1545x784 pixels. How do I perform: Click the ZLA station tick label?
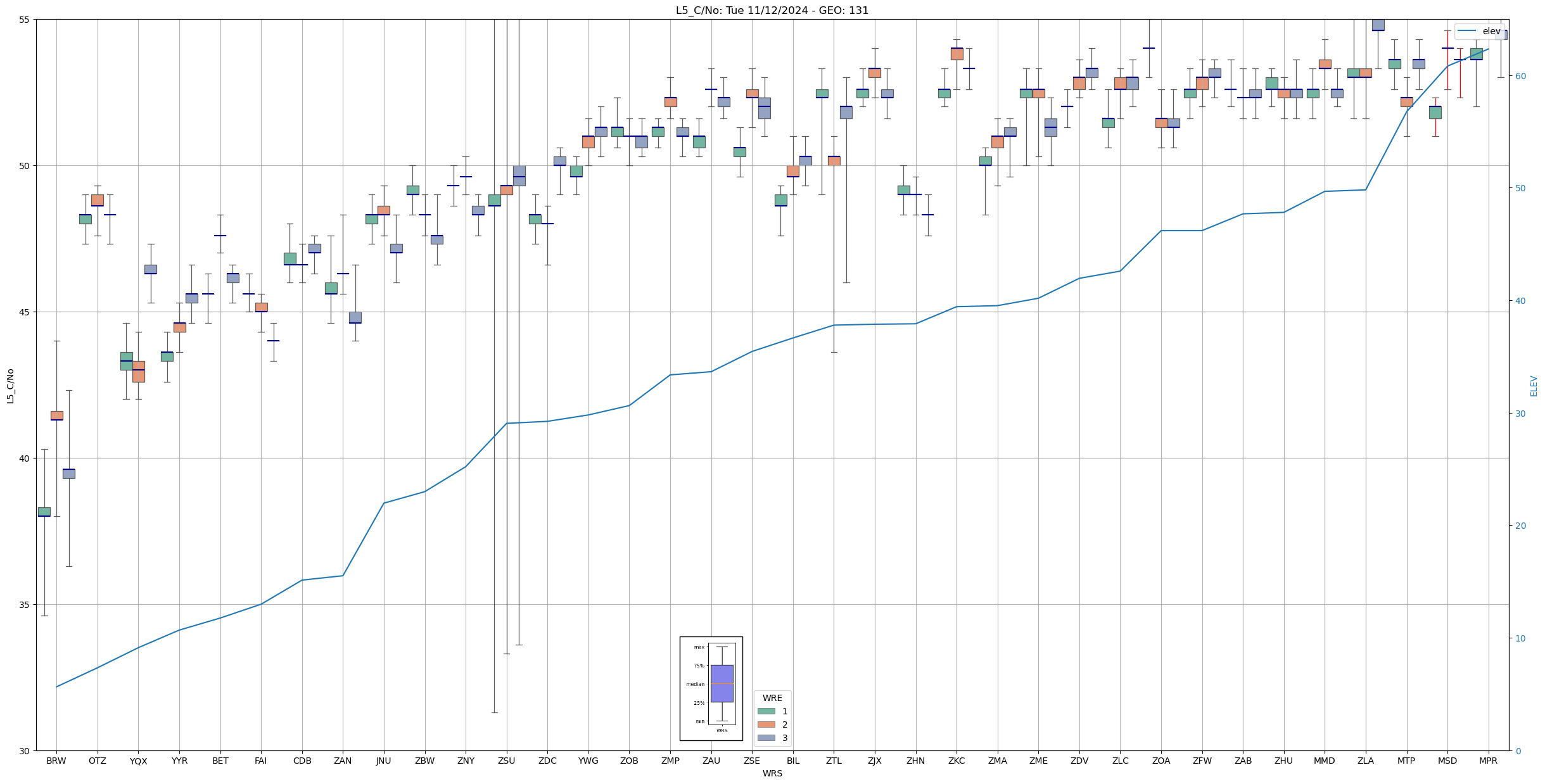tap(1365, 761)
